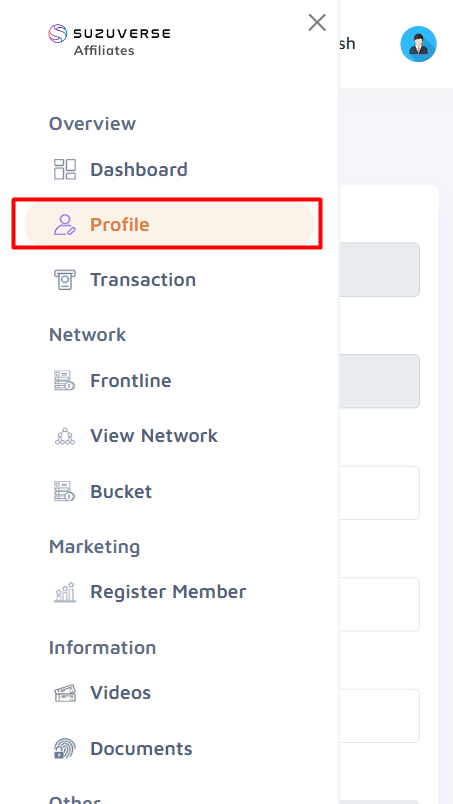
Task: Close the sidebar with the X icon
Action: (317, 23)
